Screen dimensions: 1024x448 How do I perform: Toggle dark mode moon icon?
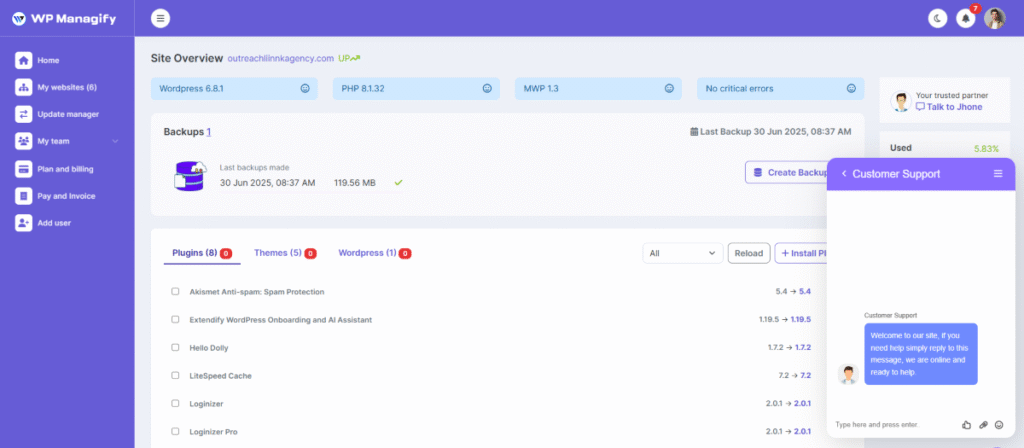point(938,18)
